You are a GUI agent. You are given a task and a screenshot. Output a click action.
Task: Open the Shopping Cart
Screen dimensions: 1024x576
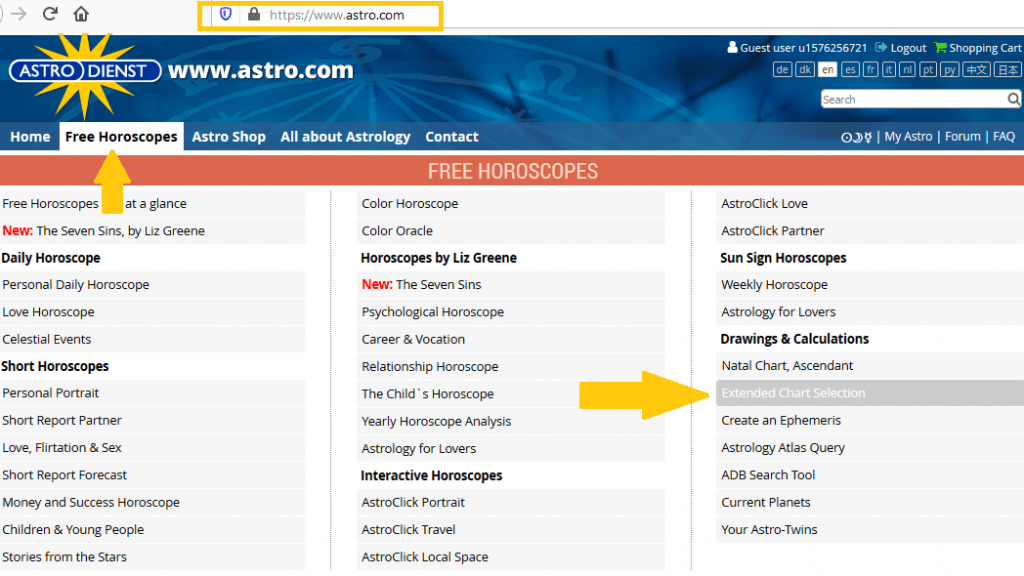pos(985,48)
